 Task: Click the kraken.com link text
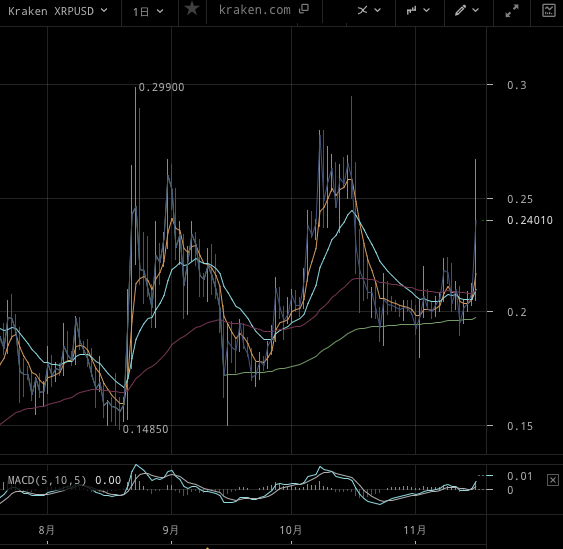click(255, 10)
